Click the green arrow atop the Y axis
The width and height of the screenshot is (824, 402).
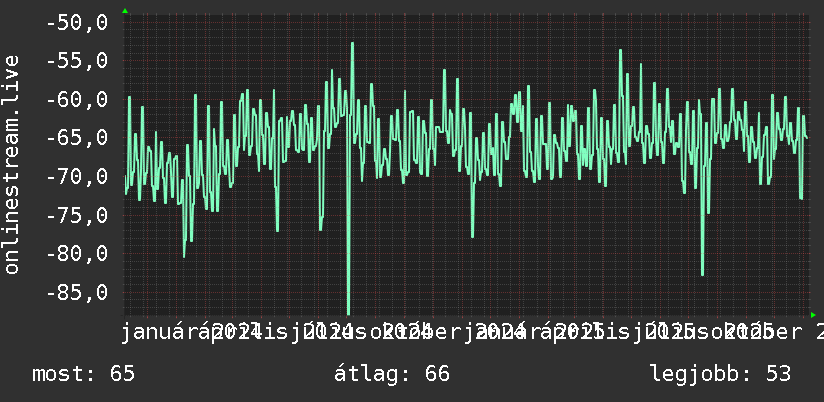(125, 11)
